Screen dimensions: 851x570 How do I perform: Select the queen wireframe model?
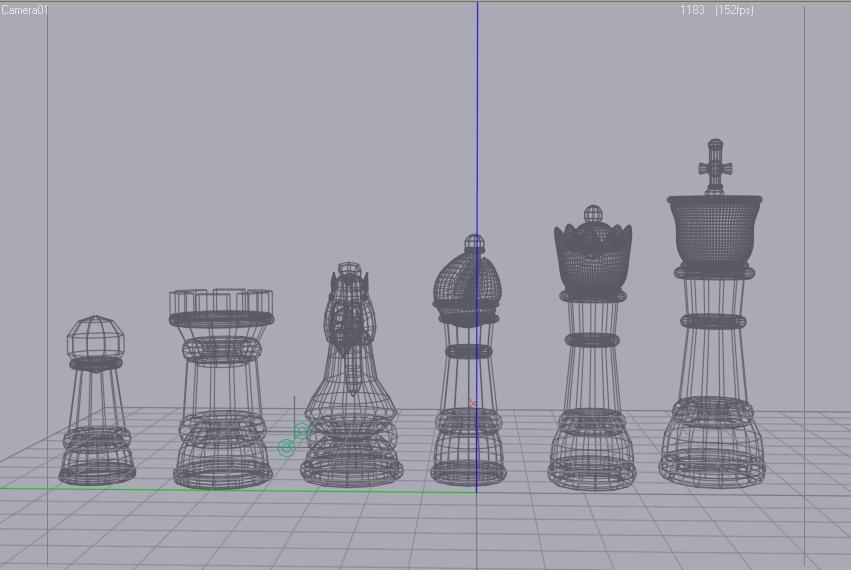(592, 347)
